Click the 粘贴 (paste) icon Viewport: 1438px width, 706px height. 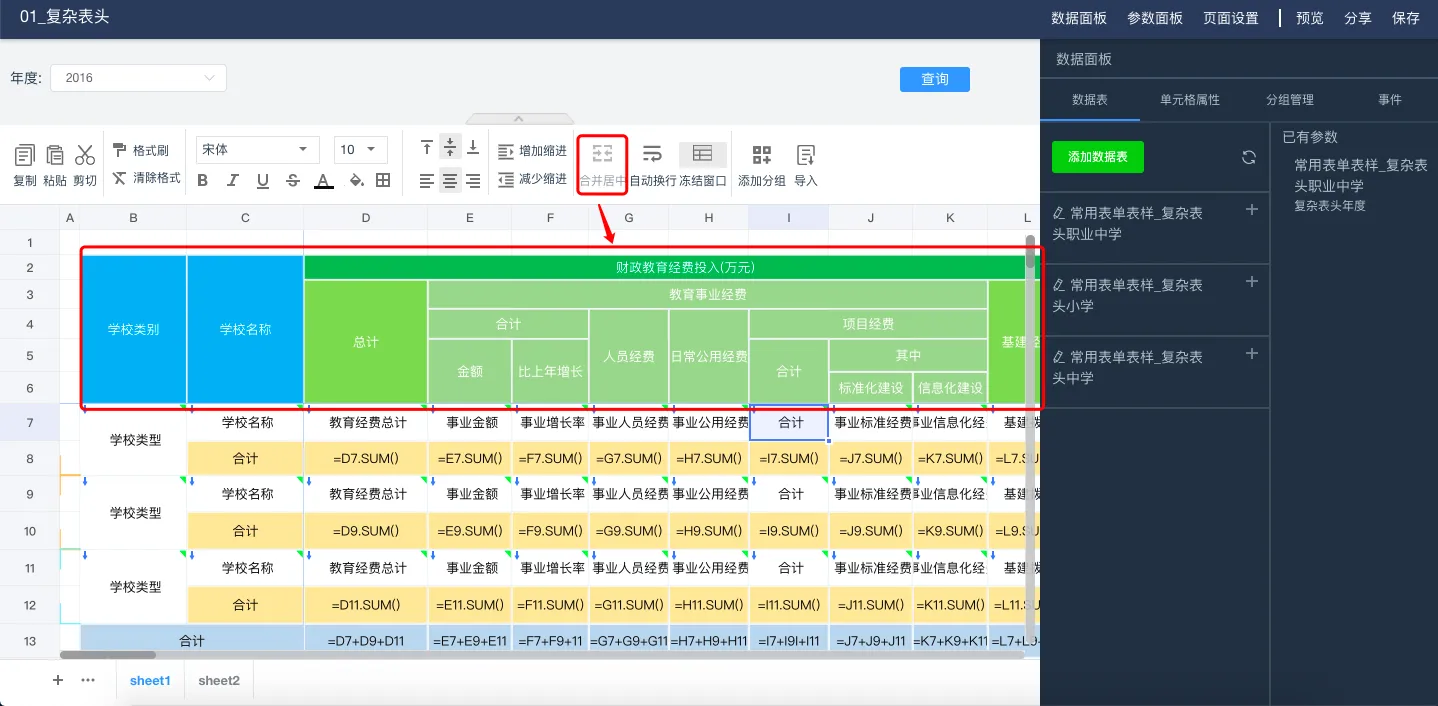pos(55,155)
